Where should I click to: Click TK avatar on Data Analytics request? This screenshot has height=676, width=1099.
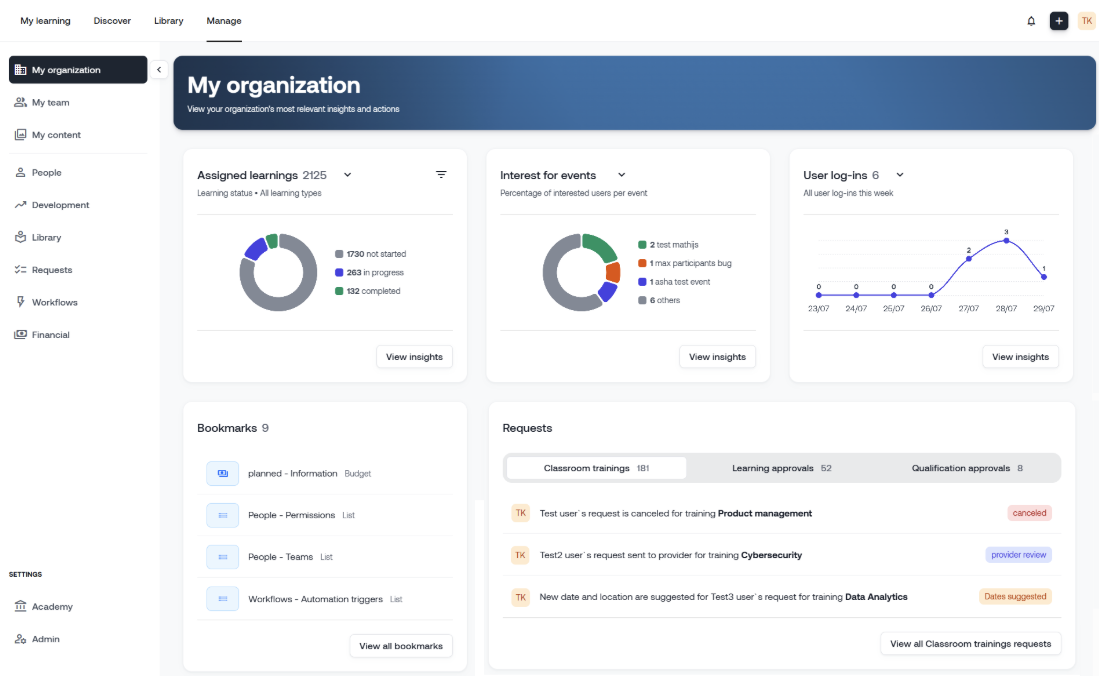[520, 597]
